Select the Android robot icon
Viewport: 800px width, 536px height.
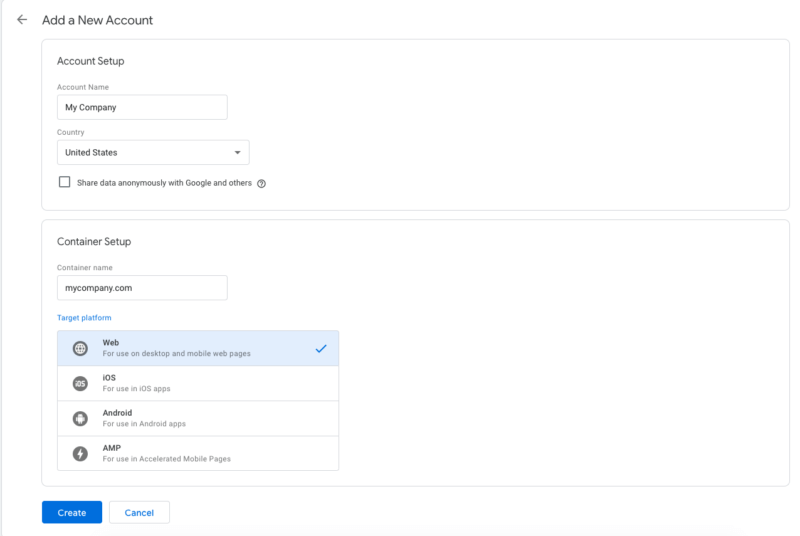point(80,419)
